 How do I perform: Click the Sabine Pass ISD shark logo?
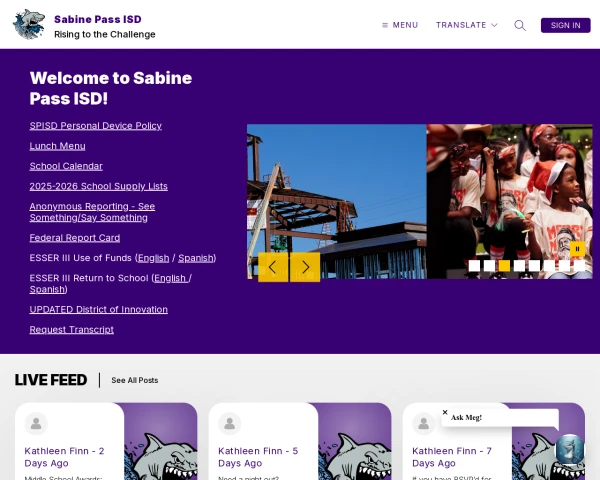(x=29, y=24)
